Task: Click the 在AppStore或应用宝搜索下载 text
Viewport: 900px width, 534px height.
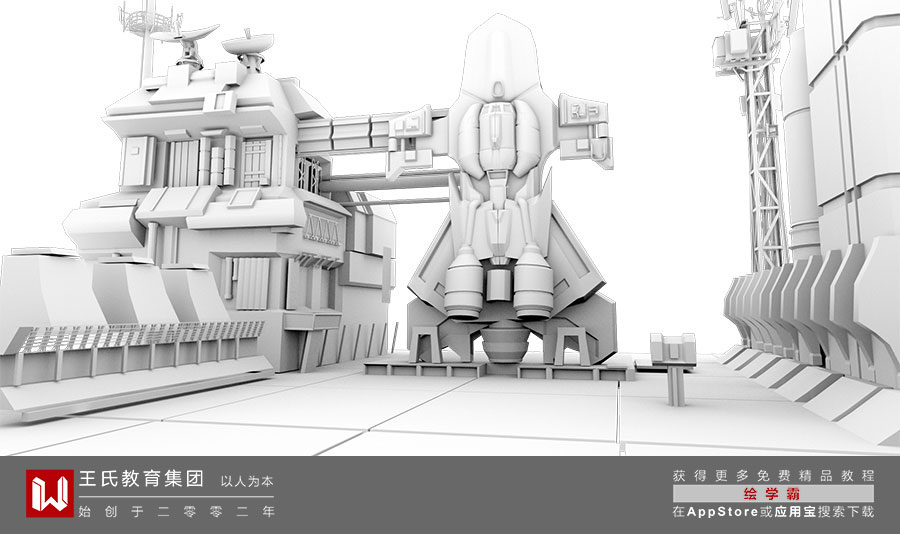Action: pos(774,512)
